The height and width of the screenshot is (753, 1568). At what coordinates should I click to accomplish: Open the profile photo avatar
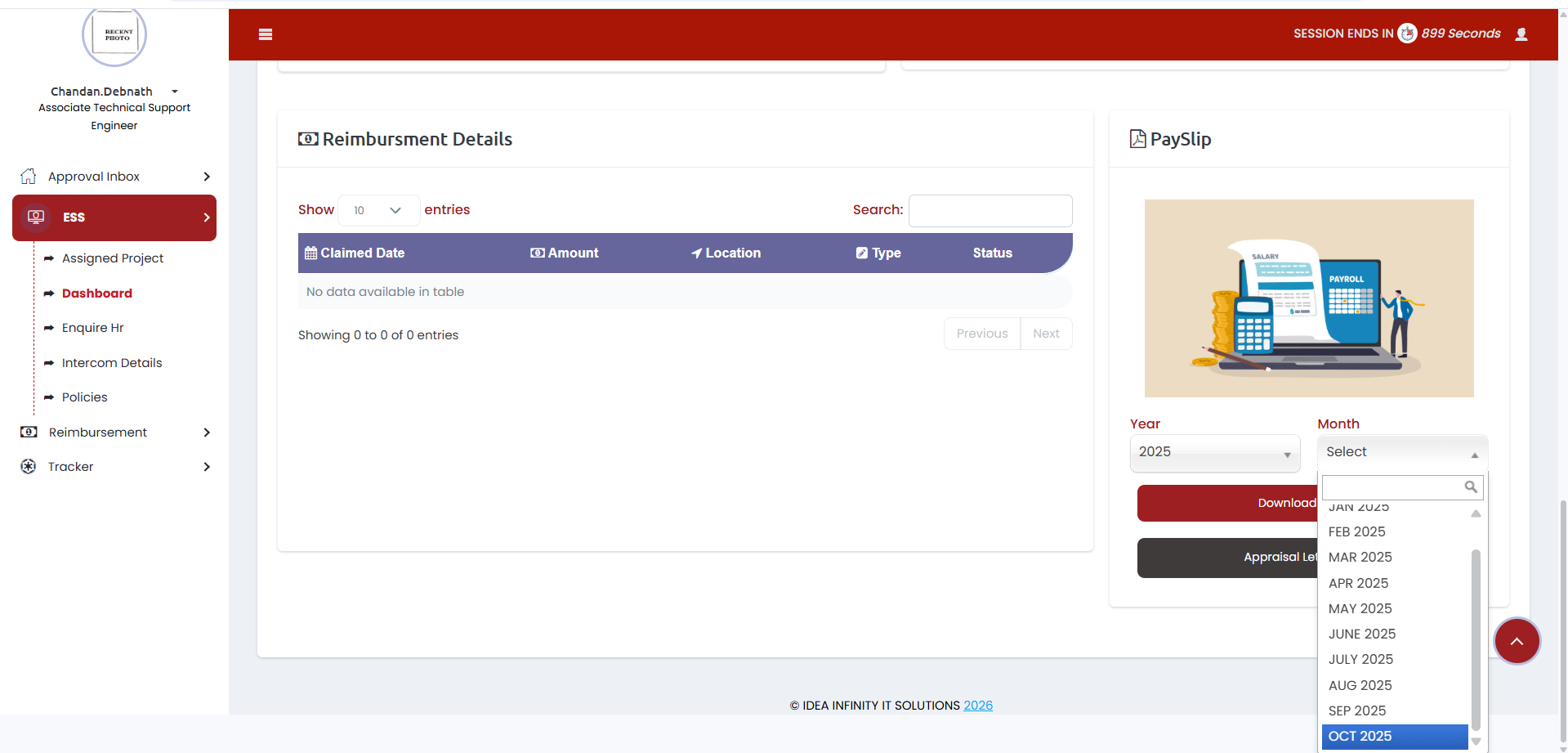point(114,34)
